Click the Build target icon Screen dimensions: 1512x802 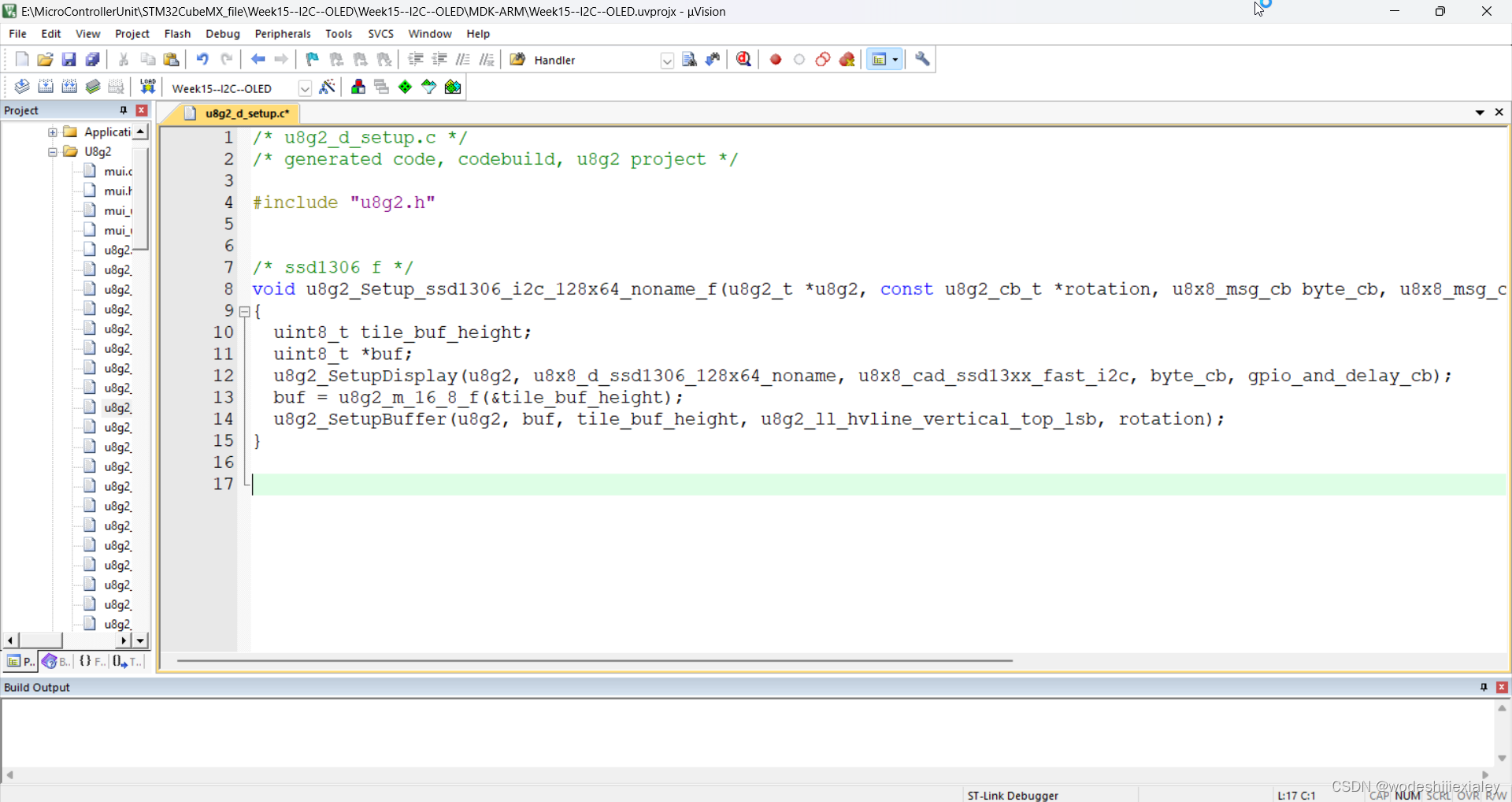[x=46, y=87]
